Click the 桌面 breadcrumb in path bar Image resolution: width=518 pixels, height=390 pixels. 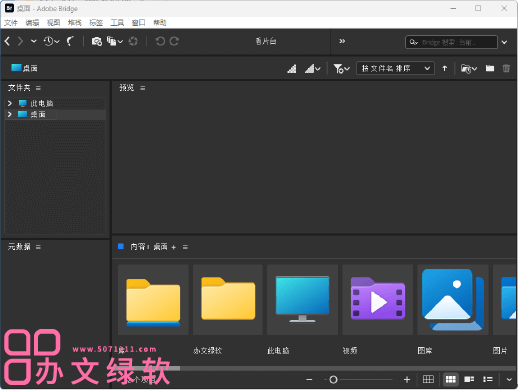point(24,68)
